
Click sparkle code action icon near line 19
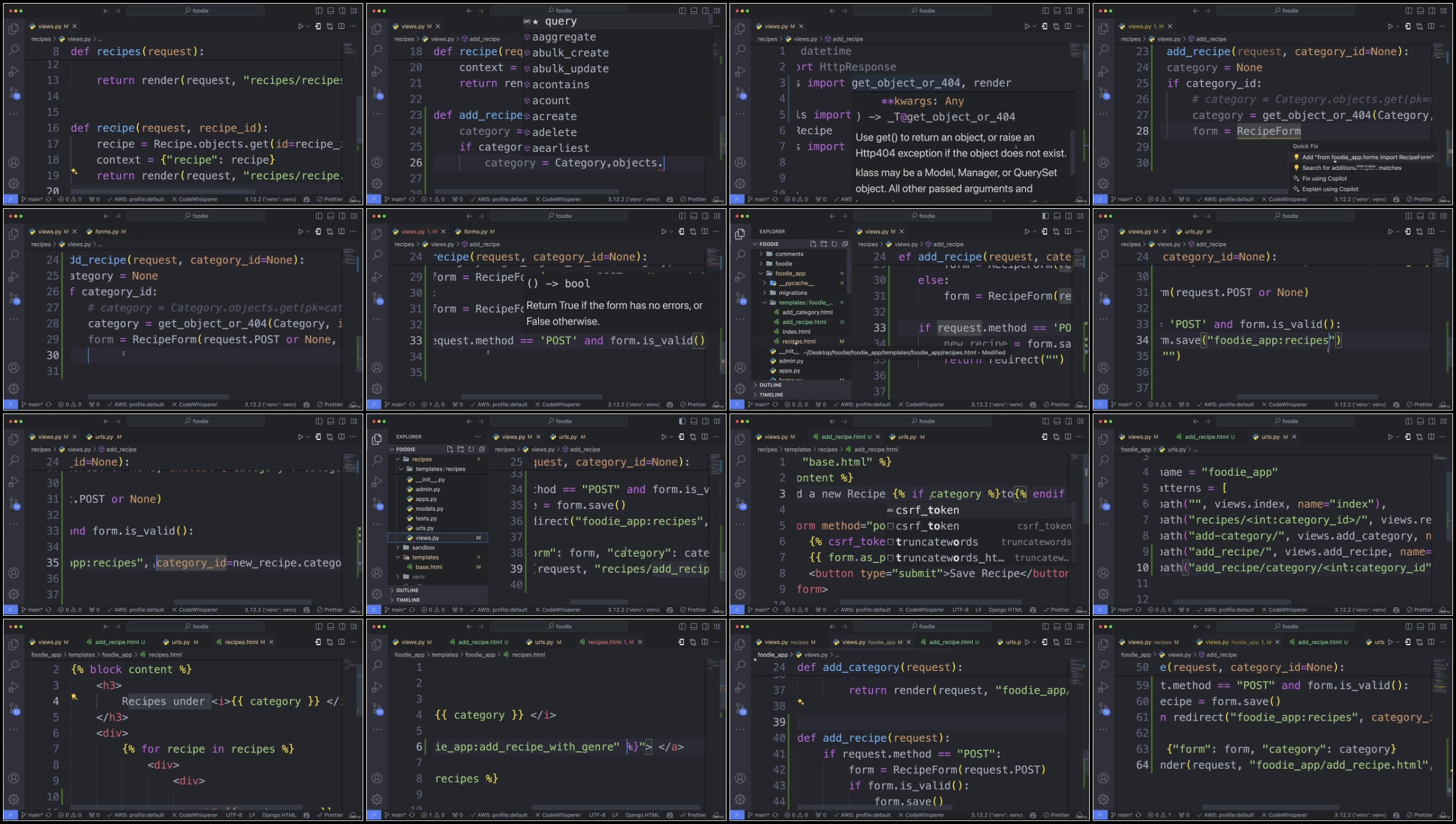(x=74, y=172)
